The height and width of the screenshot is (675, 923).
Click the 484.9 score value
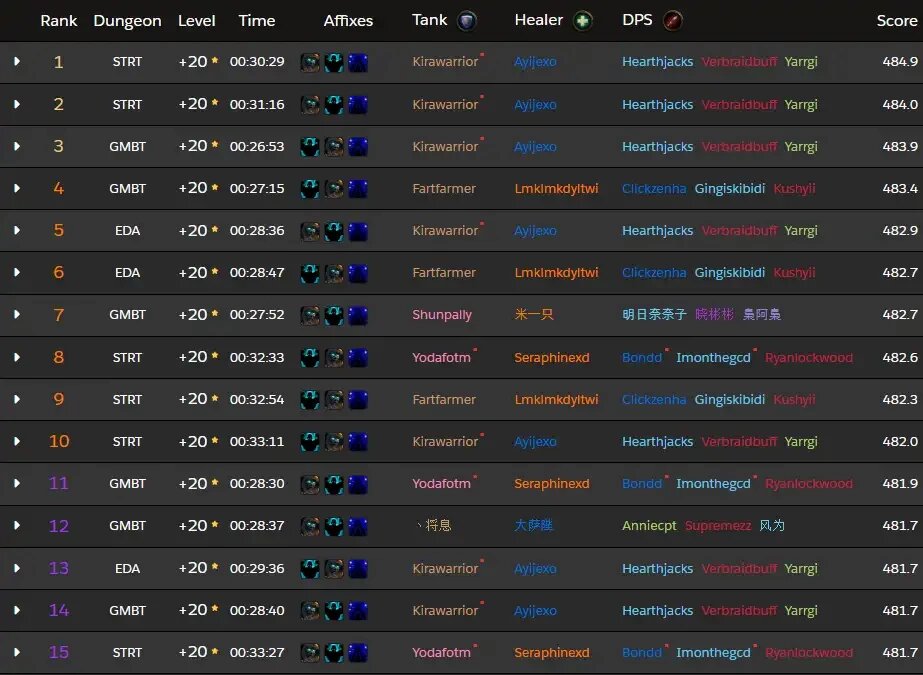(x=900, y=61)
